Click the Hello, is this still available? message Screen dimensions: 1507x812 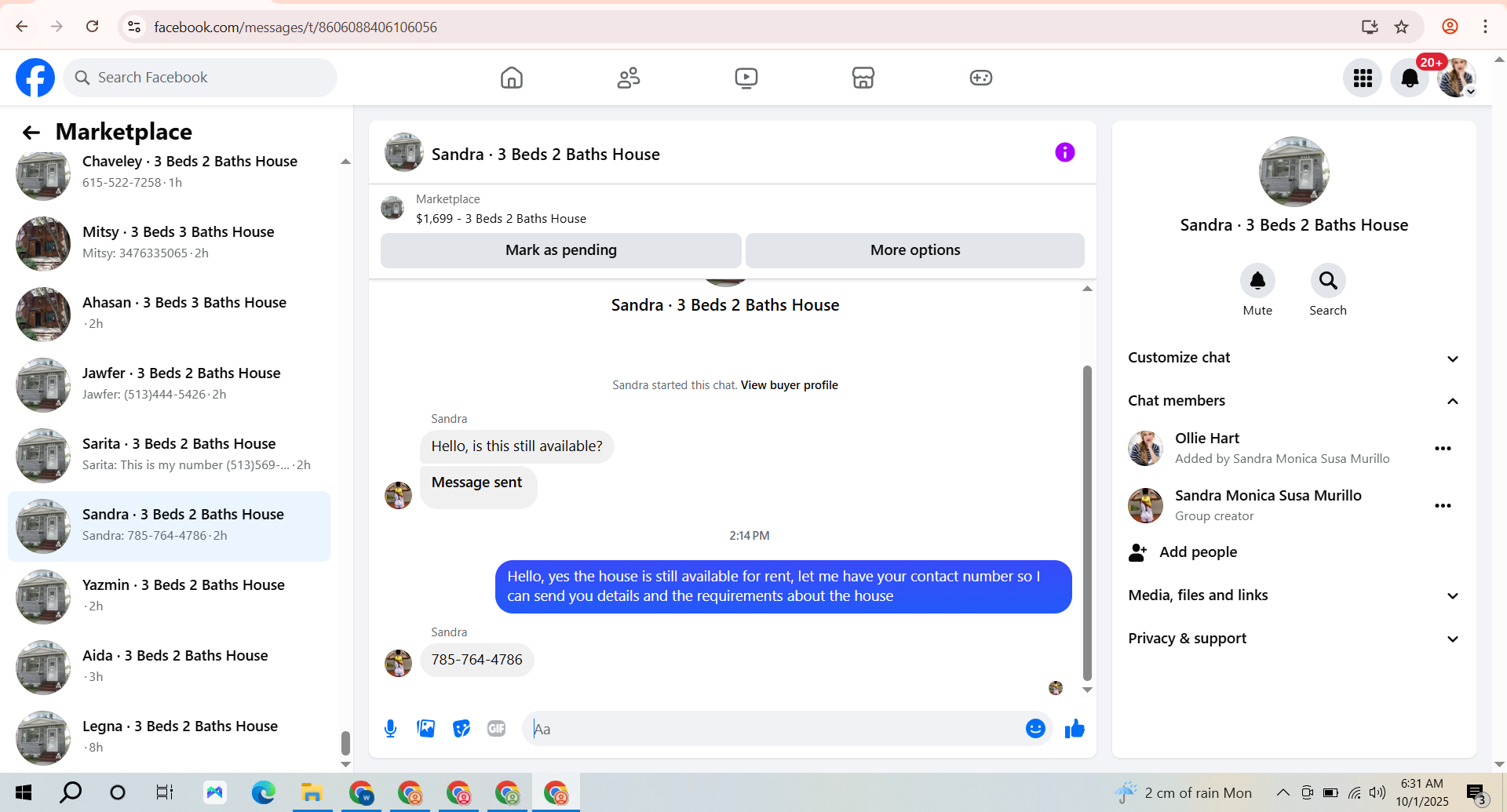coord(516,446)
